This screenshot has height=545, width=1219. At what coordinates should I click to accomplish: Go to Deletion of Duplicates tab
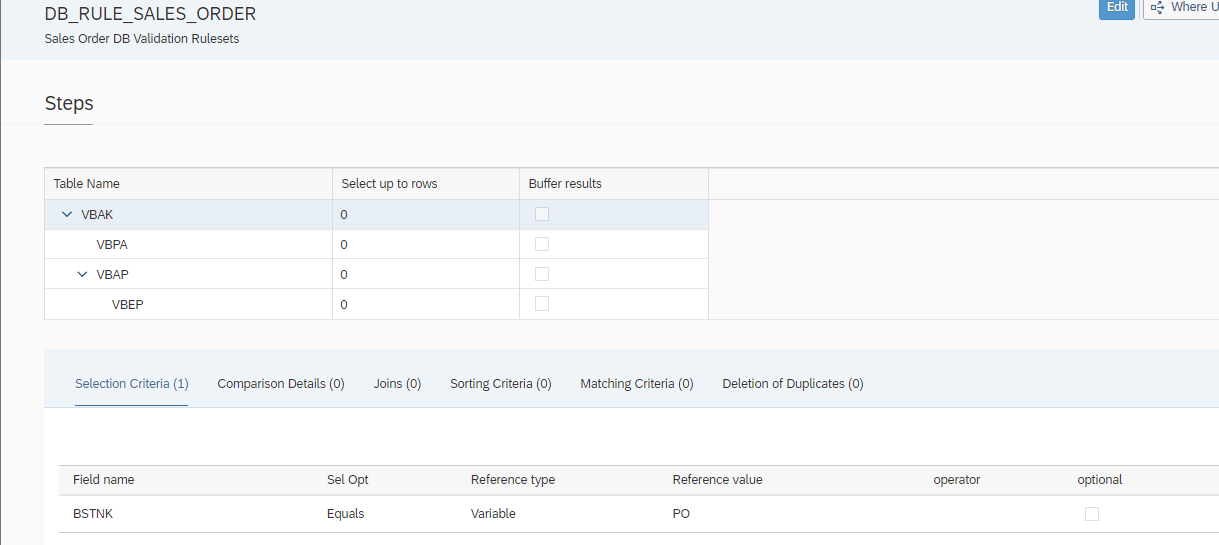(x=792, y=384)
